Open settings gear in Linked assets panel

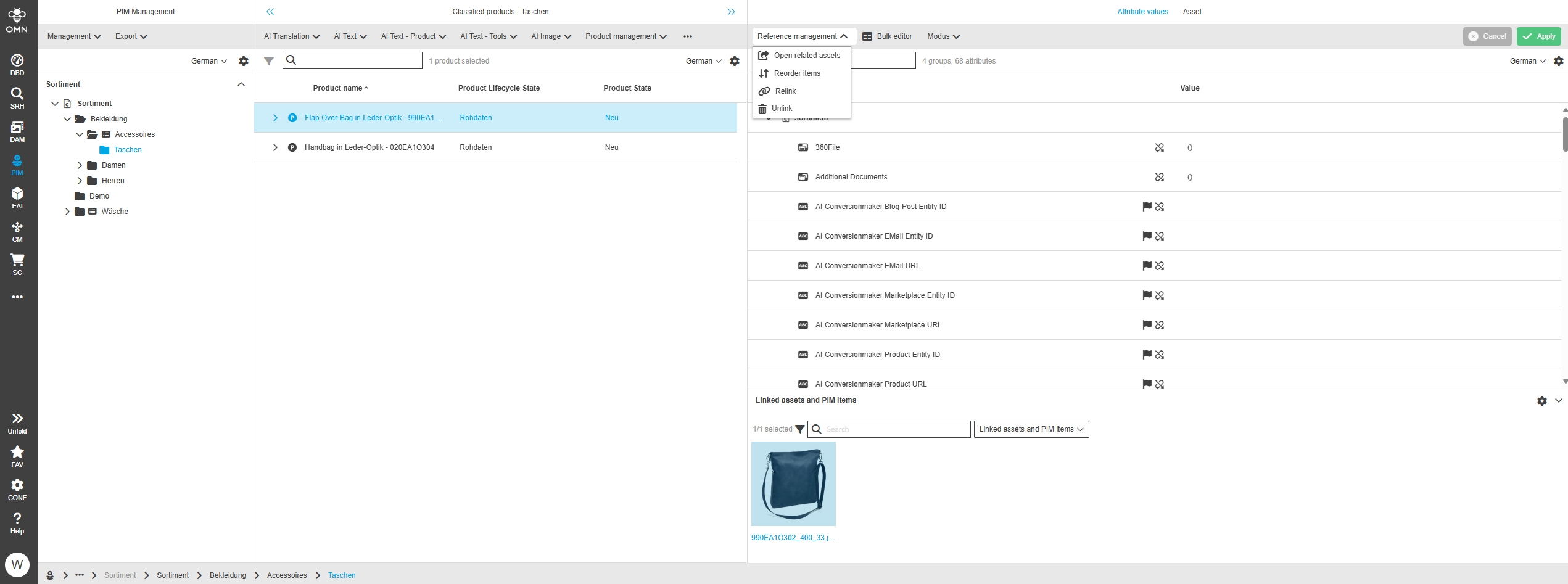1541,401
